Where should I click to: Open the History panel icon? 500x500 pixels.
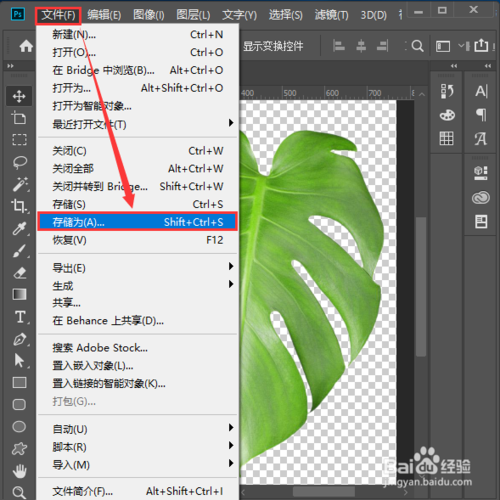coord(447,91)
